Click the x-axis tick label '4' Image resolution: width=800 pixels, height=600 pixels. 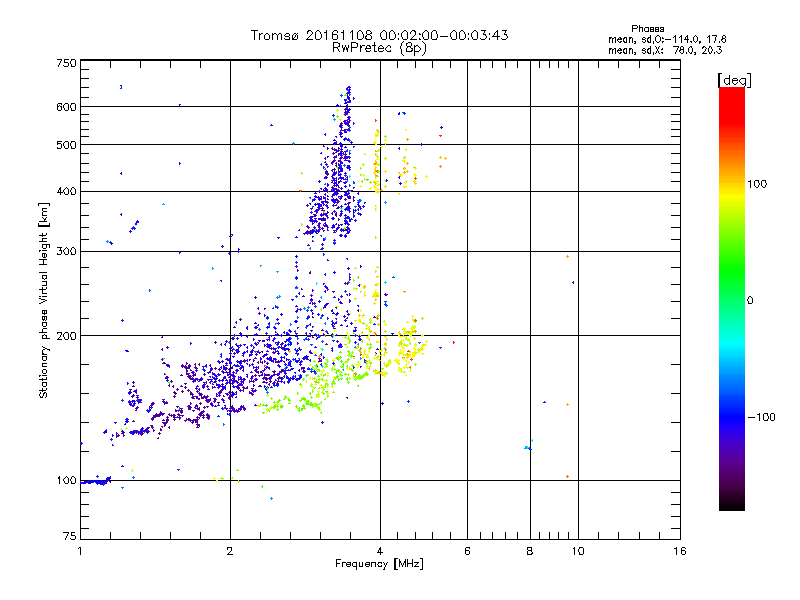click(x=380, y=551)
